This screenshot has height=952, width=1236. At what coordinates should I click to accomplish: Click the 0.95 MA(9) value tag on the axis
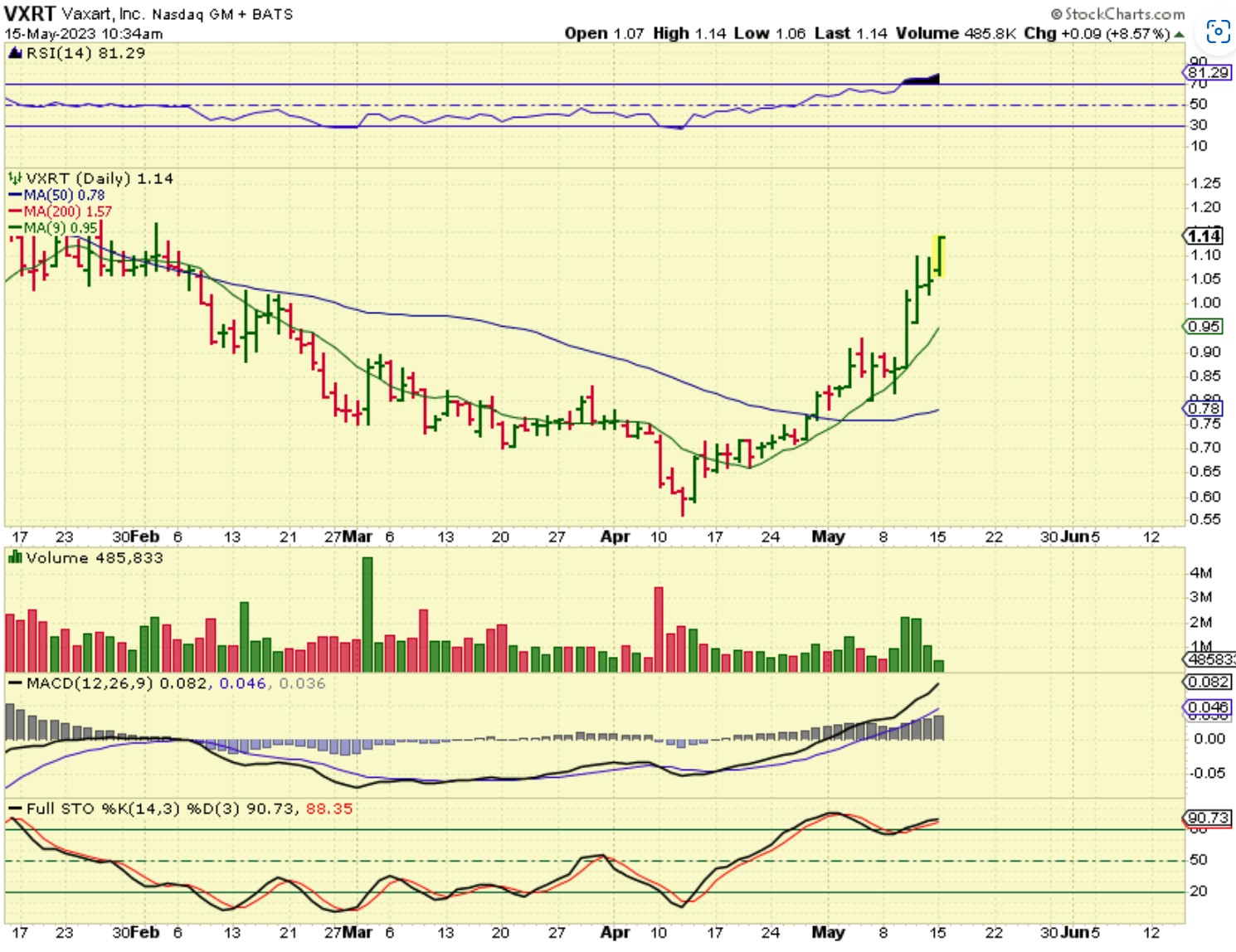(x=1204, y=327)
